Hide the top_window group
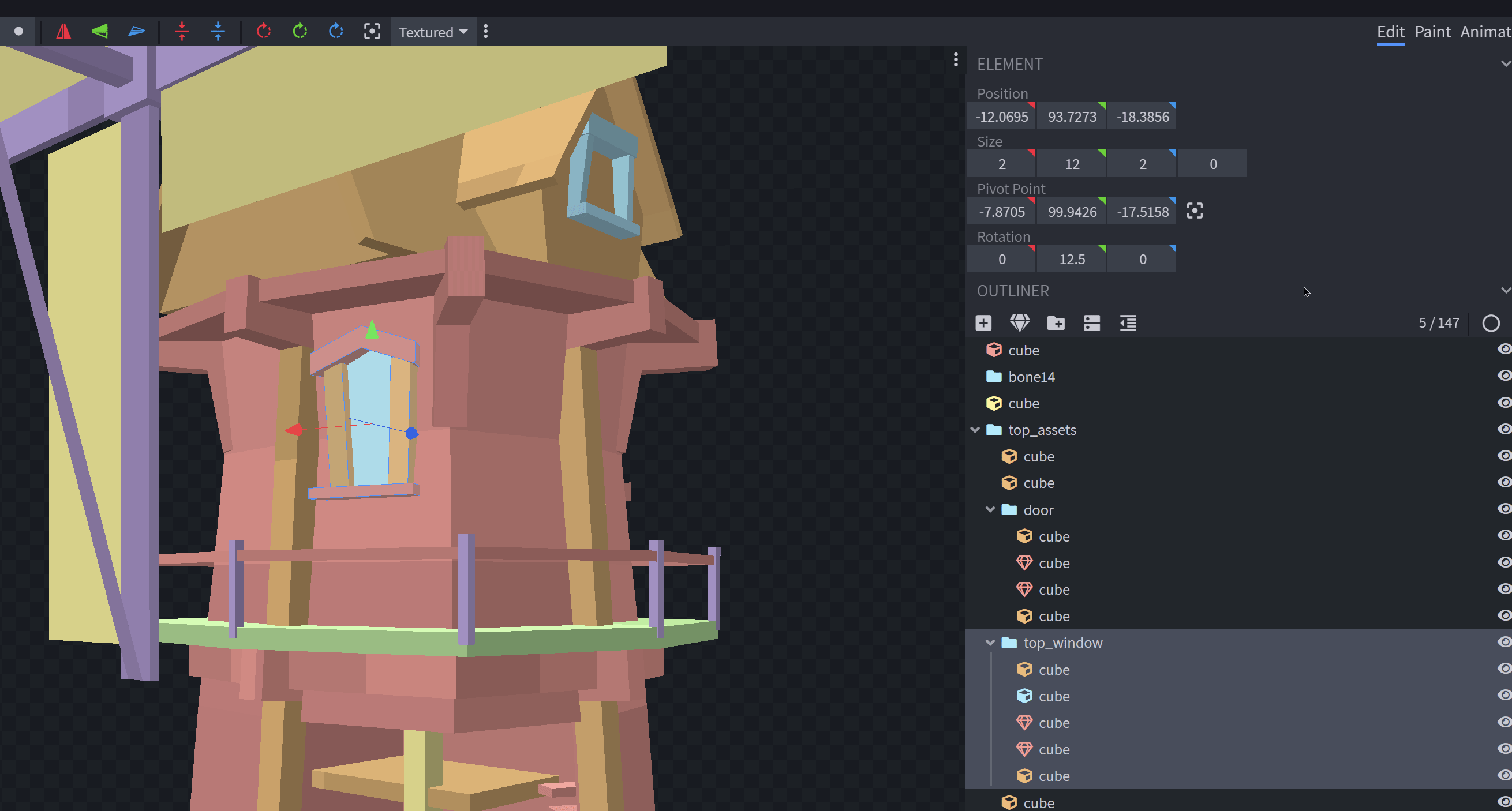The height and width of the screenshot is (811, 1512). 1504,642
